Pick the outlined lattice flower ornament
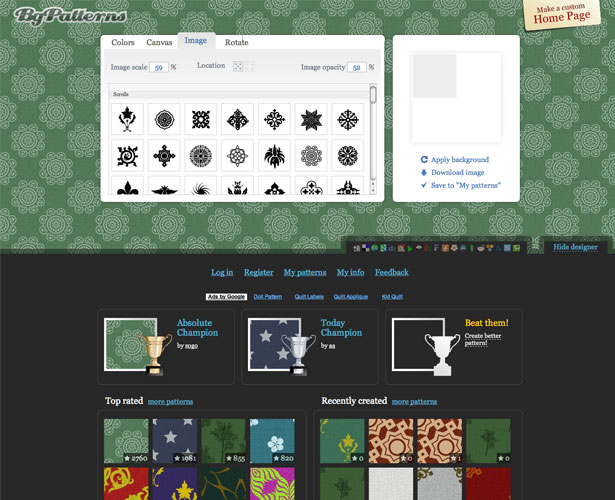Viewport: 615px width, 500px height. tap(237, 156)
